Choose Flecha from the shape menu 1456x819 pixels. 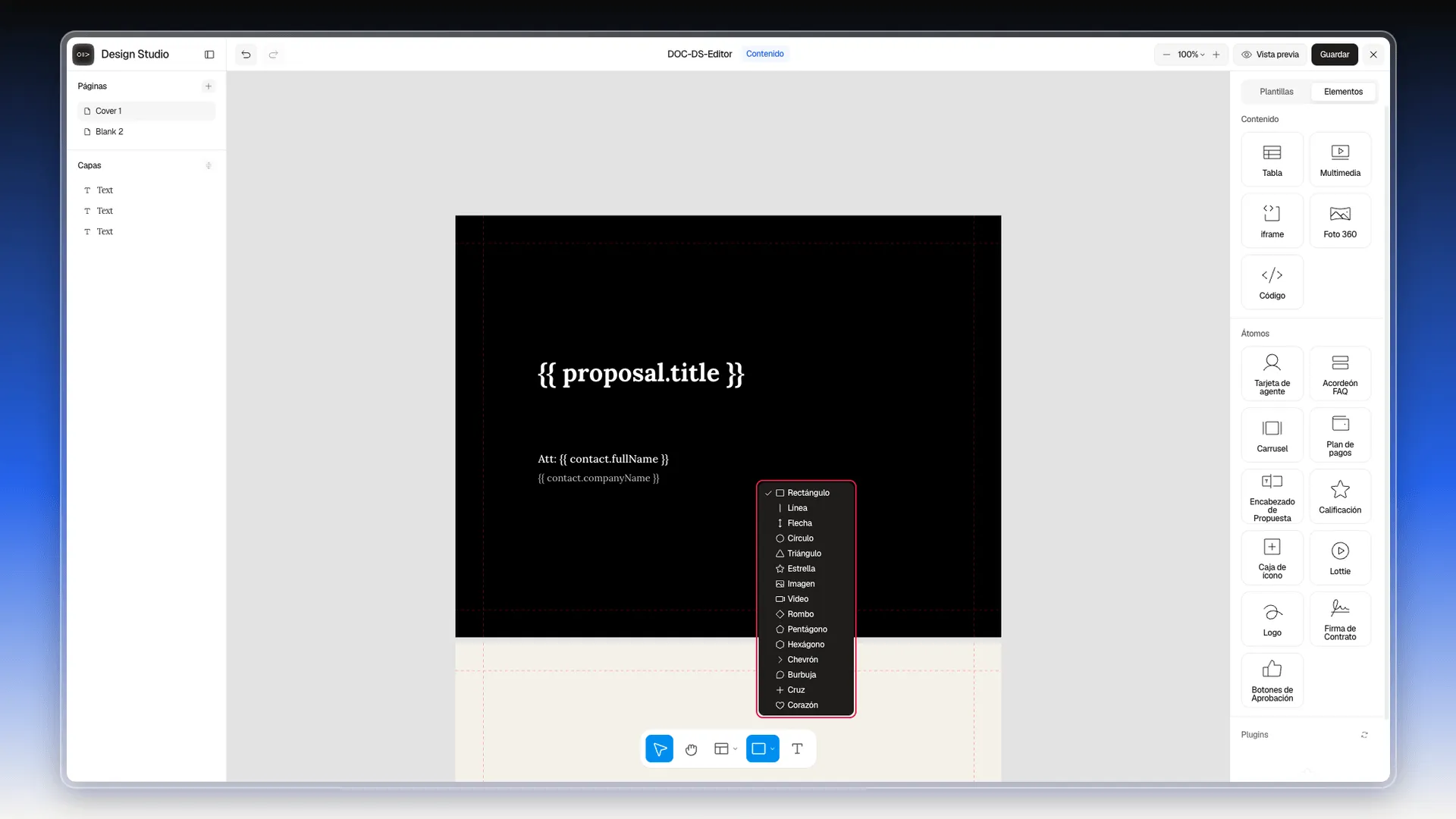[x=806, y=523]
